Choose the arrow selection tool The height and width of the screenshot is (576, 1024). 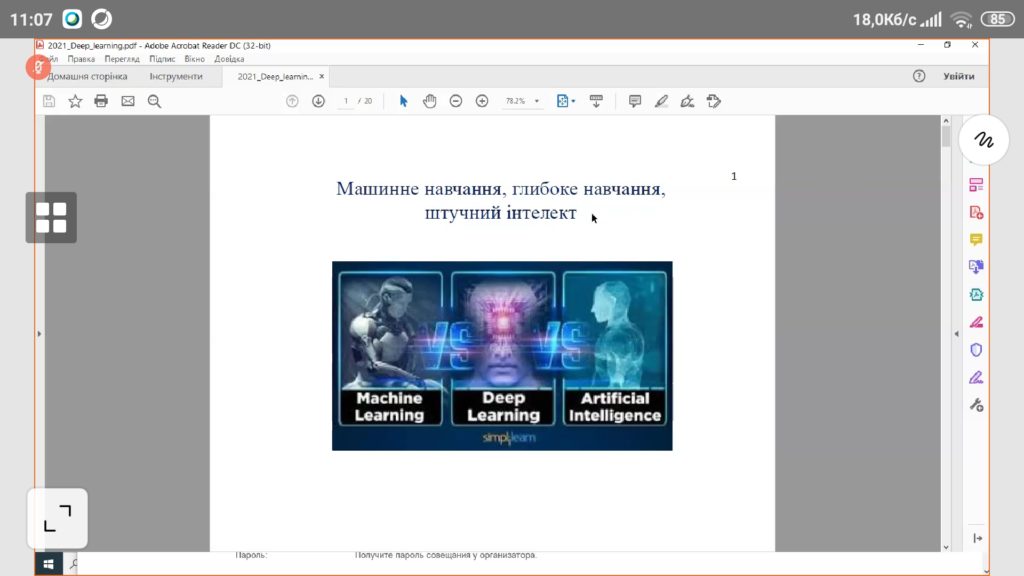coord(404,101)
